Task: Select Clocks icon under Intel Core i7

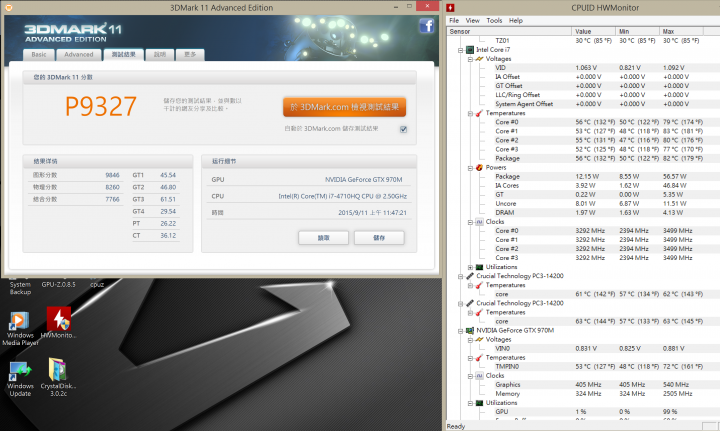Action: [x=479, y=222]
